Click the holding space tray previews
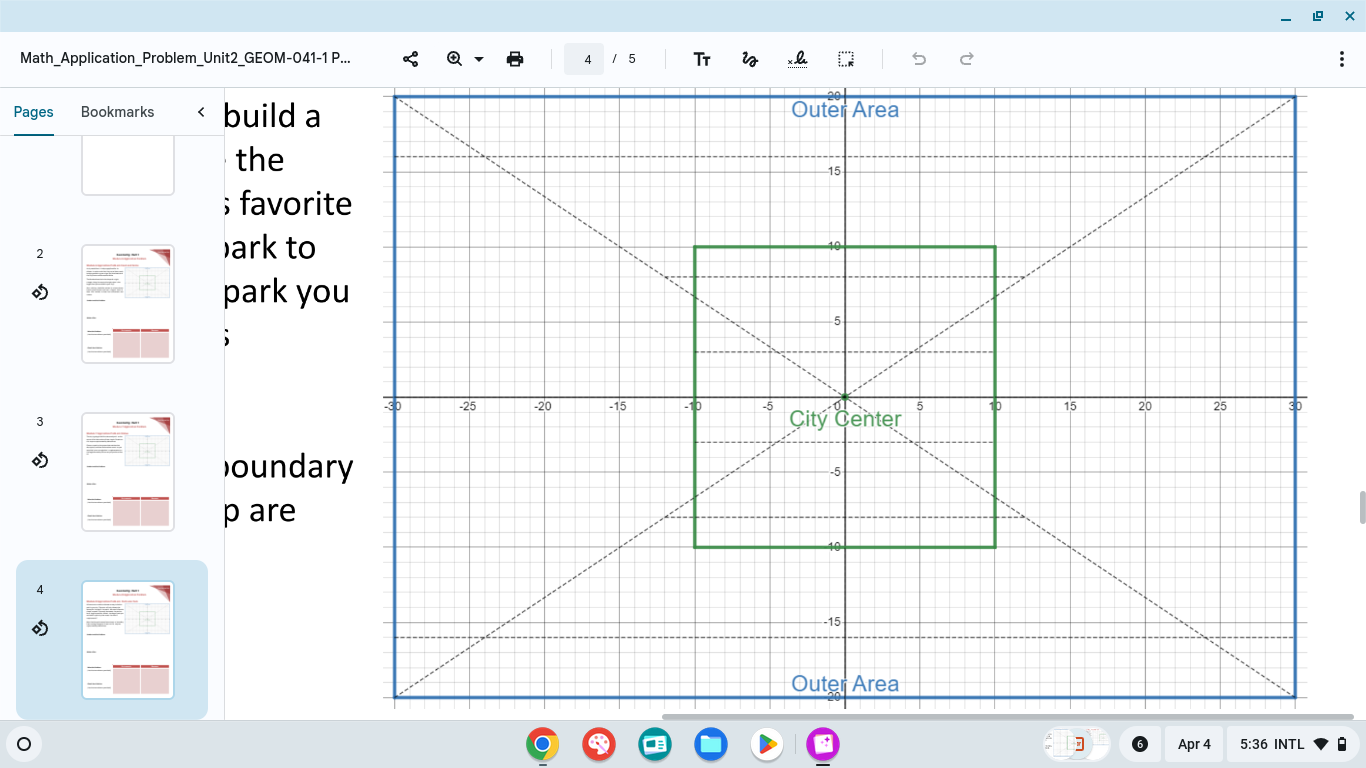Image resolution: width=1366 pixels, height=768 pixels. (1077, 744)
